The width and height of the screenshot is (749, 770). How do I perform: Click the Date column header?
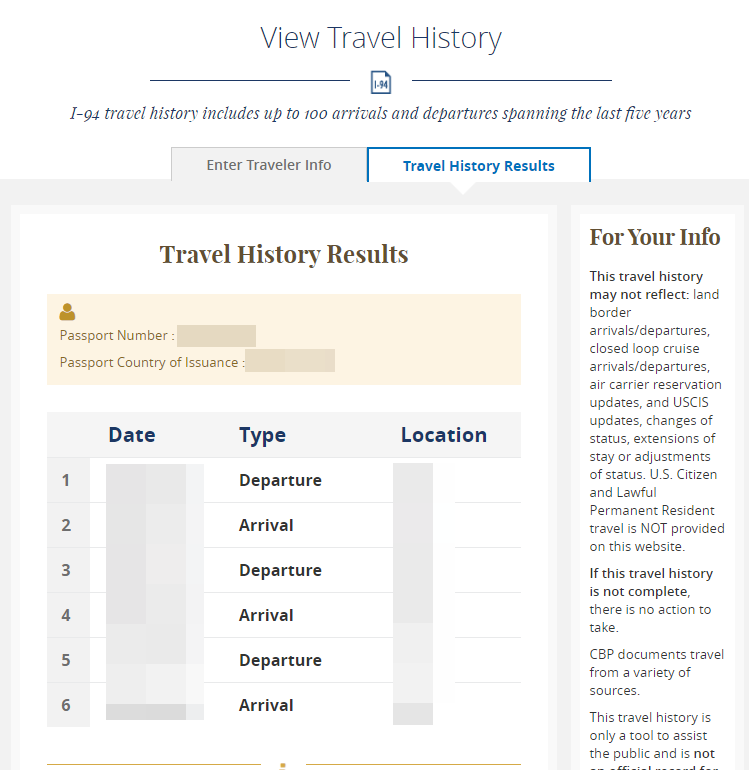click(132, 435)
